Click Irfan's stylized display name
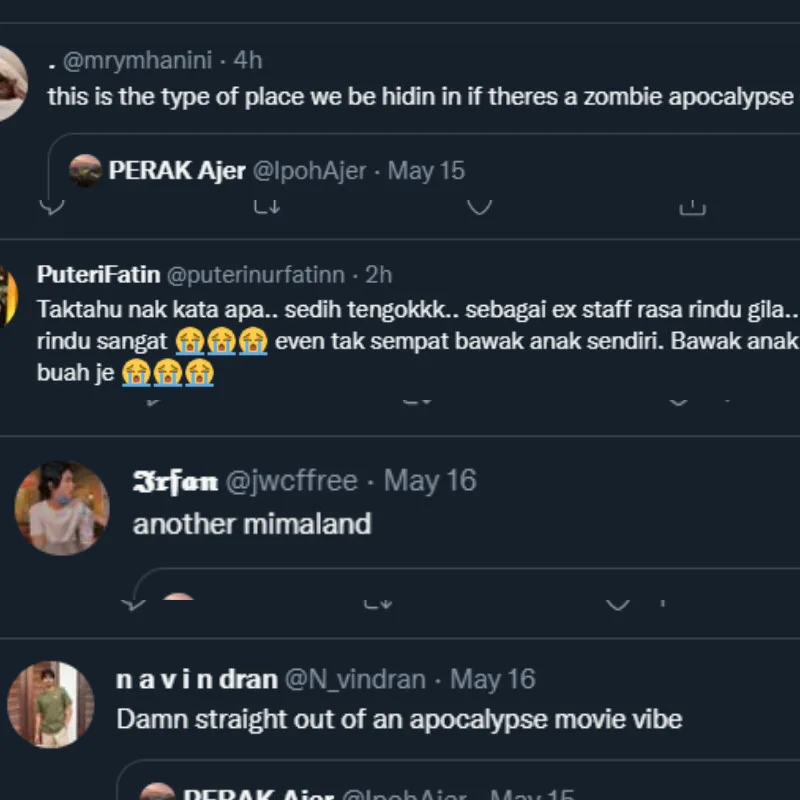Screen dimensions: 800x800 [x=175, y=481]
